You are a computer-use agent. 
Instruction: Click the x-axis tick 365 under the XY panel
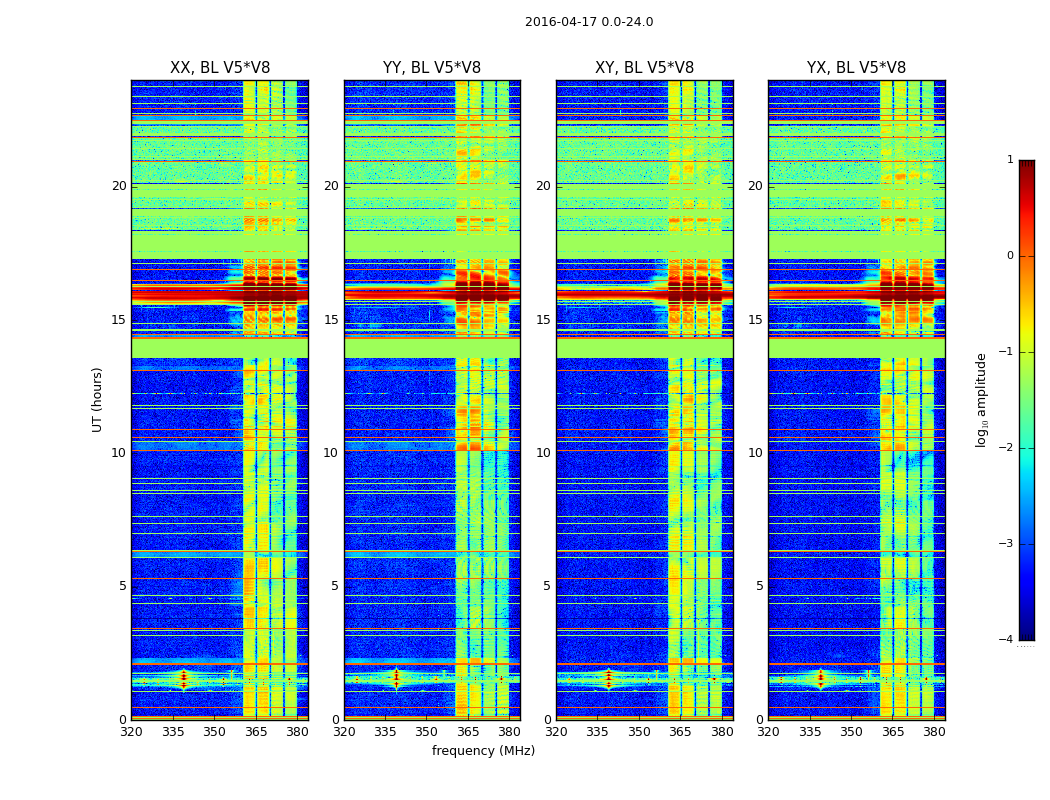pyautogui.click(x=680, y=732)
